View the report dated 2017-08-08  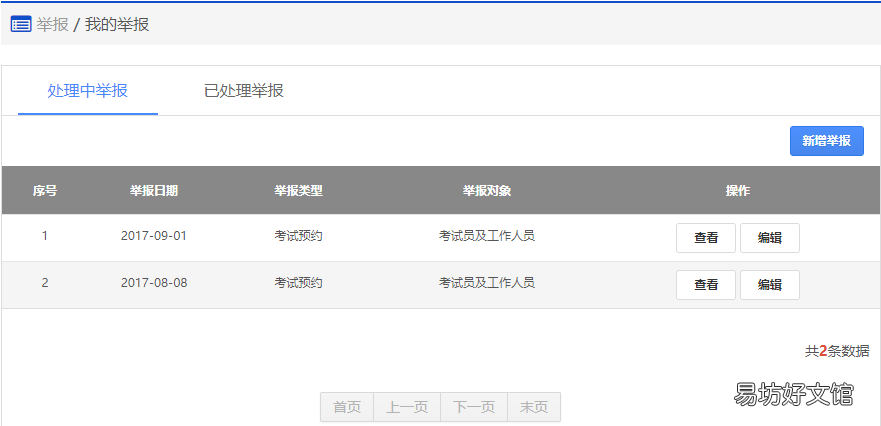coord(706,285)
